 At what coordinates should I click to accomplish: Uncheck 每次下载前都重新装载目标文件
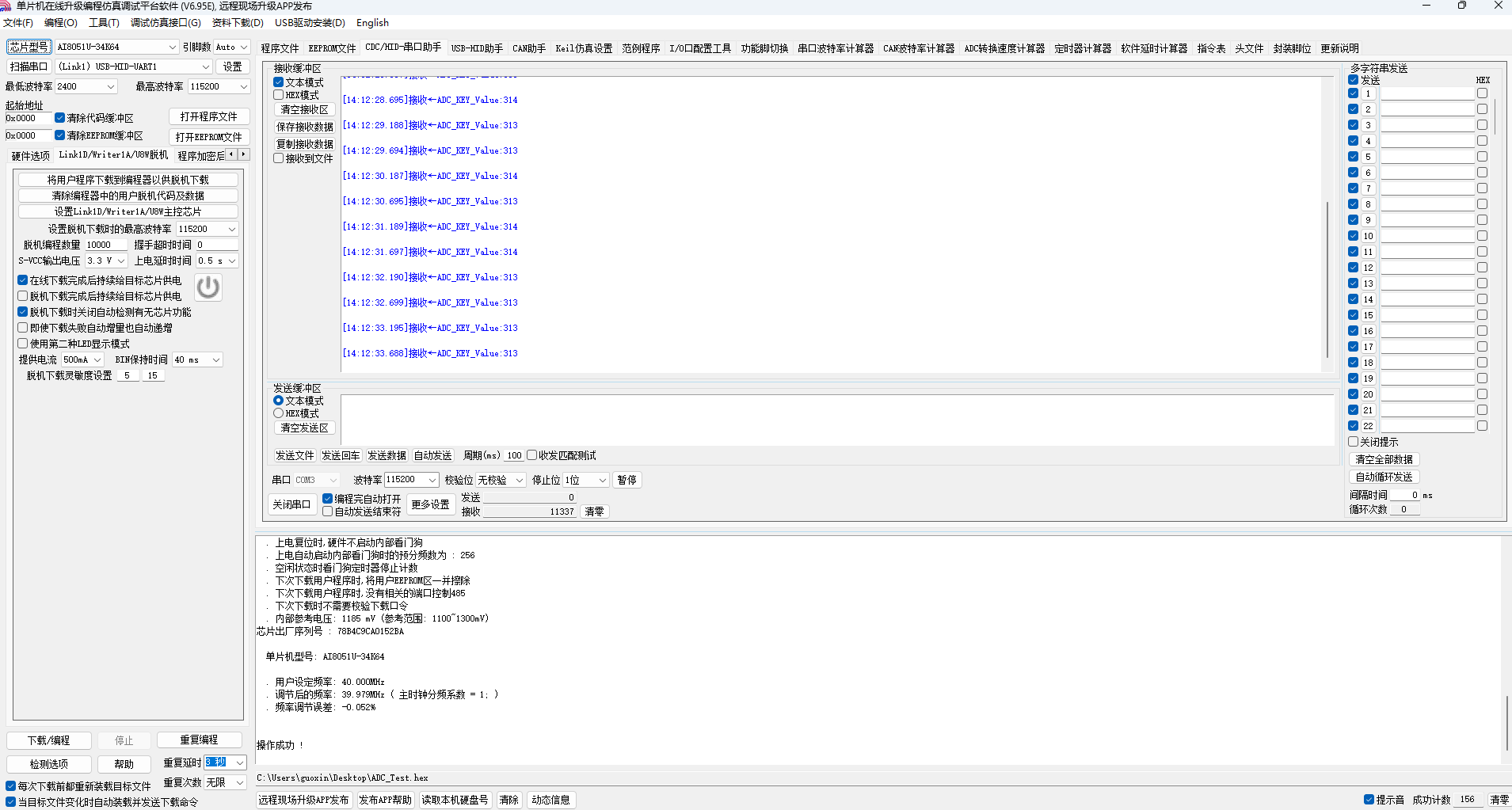point(11,786)
